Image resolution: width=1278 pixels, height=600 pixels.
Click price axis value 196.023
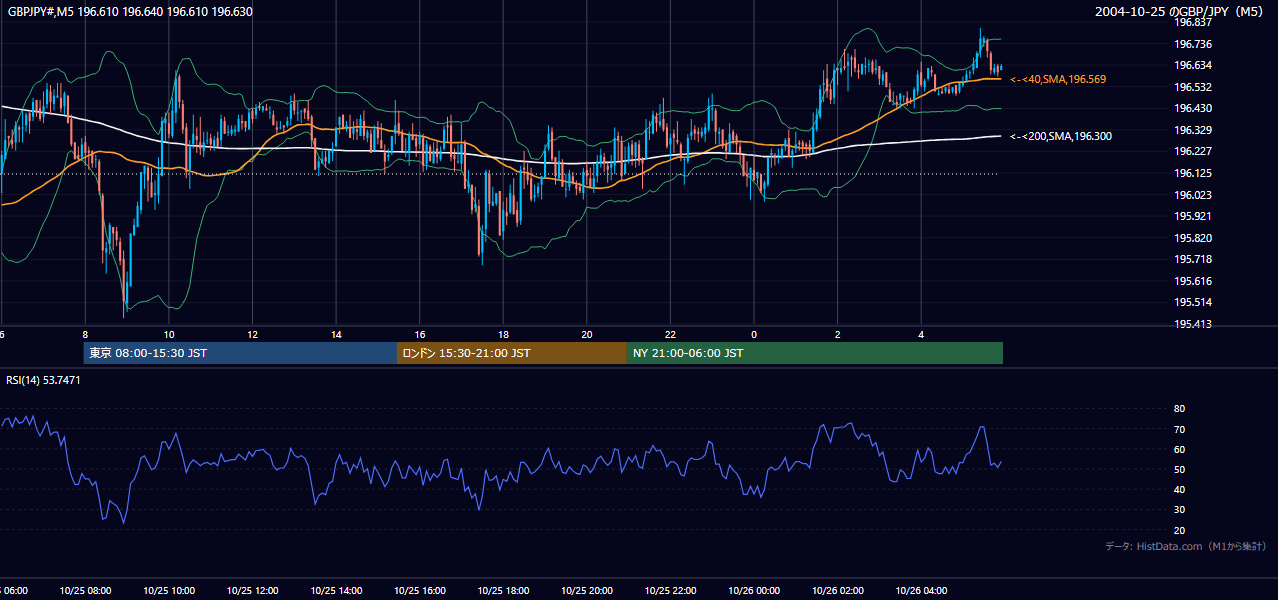1193,195
